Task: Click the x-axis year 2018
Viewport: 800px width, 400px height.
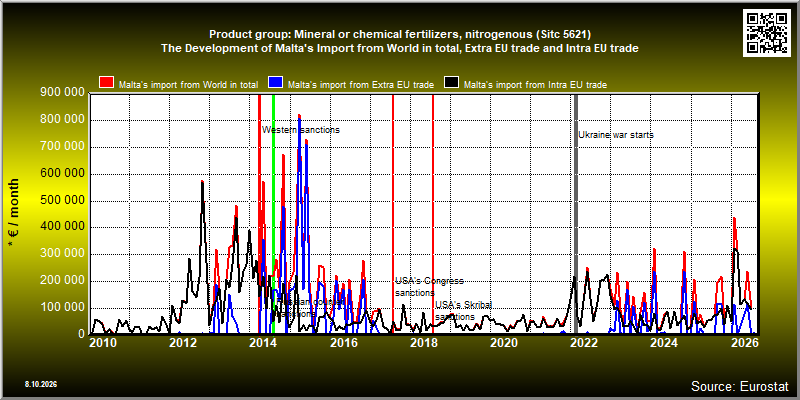Action: 422,342
